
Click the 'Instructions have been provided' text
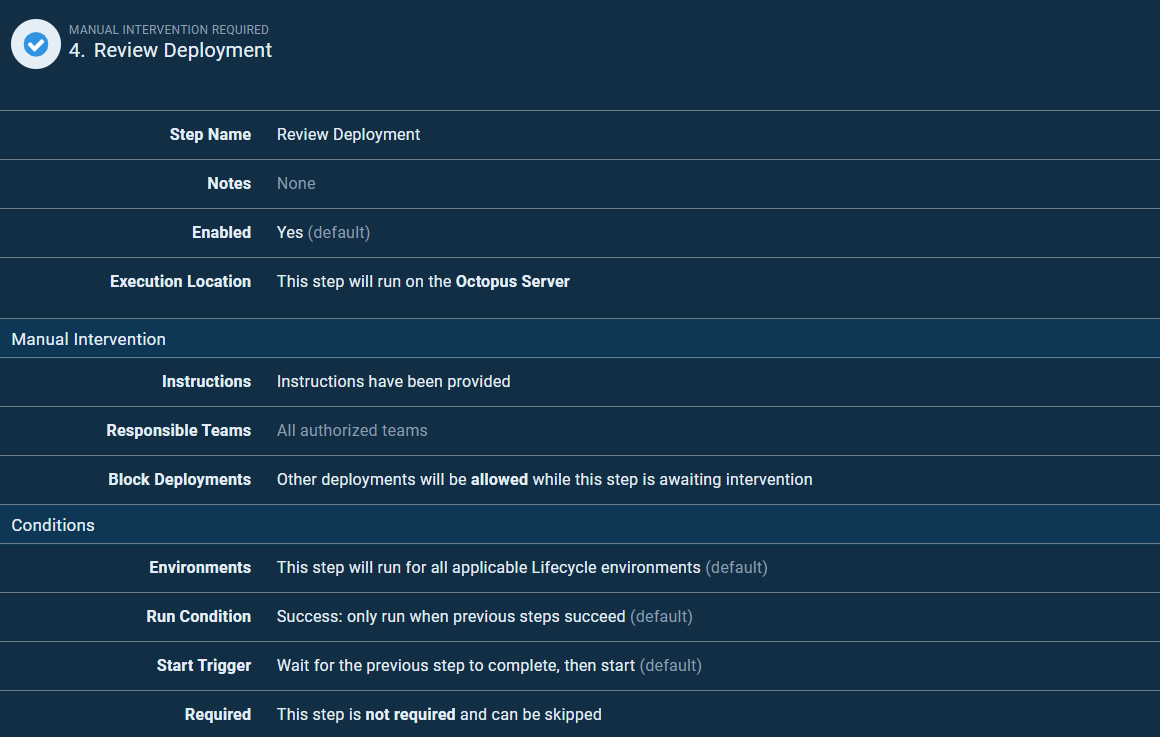click(393, 382)
